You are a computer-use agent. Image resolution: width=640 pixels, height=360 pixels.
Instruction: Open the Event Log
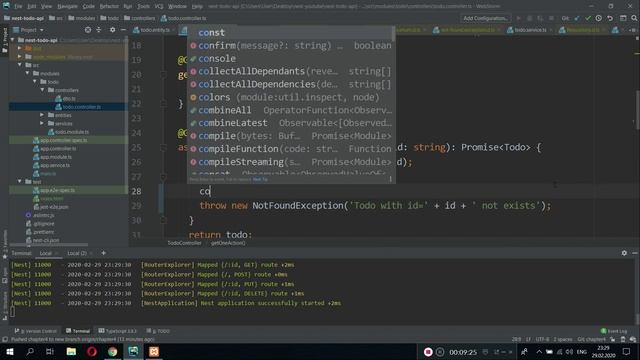(614, 331)
